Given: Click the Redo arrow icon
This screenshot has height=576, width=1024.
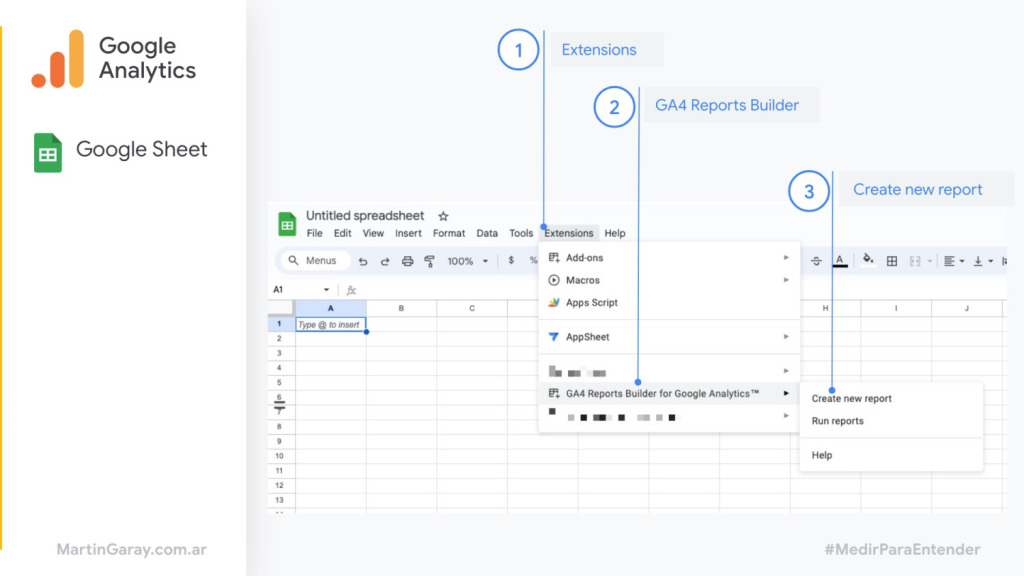Looking at the screenshot, I should (385, 261).
